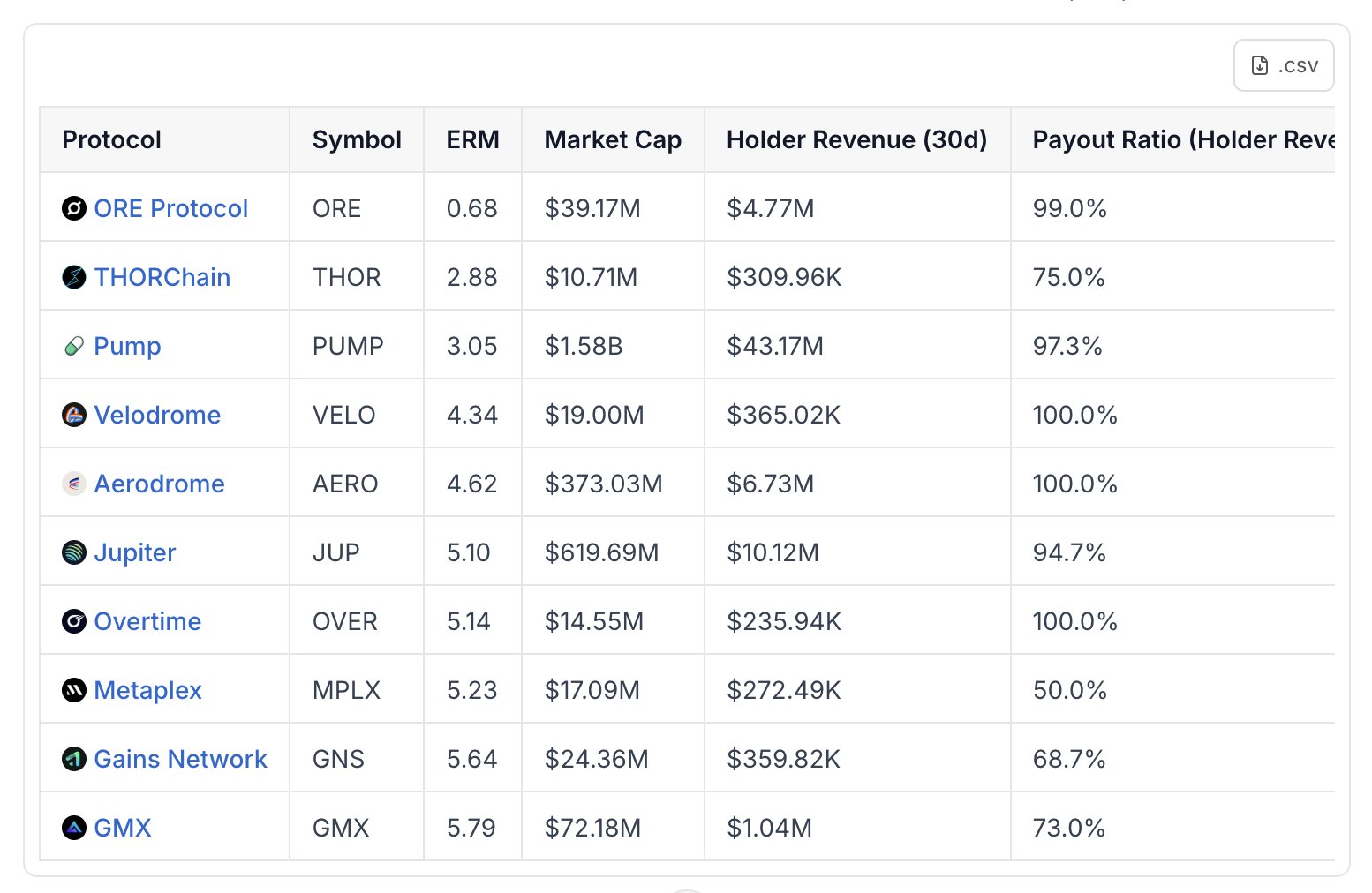Click the Jupiter logo icon
Image resolution: width=1372 pixels, height=893 pixels.
tap(74, 552)
